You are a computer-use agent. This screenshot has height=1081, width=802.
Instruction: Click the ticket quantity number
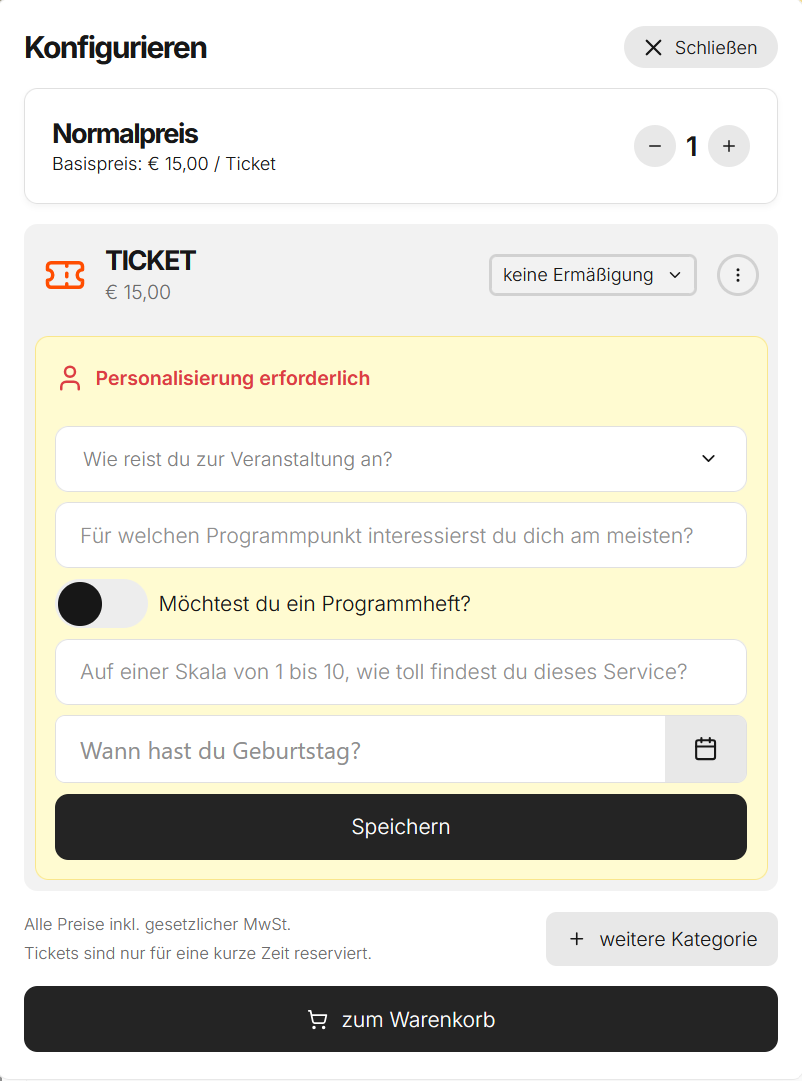coord(692,146)
